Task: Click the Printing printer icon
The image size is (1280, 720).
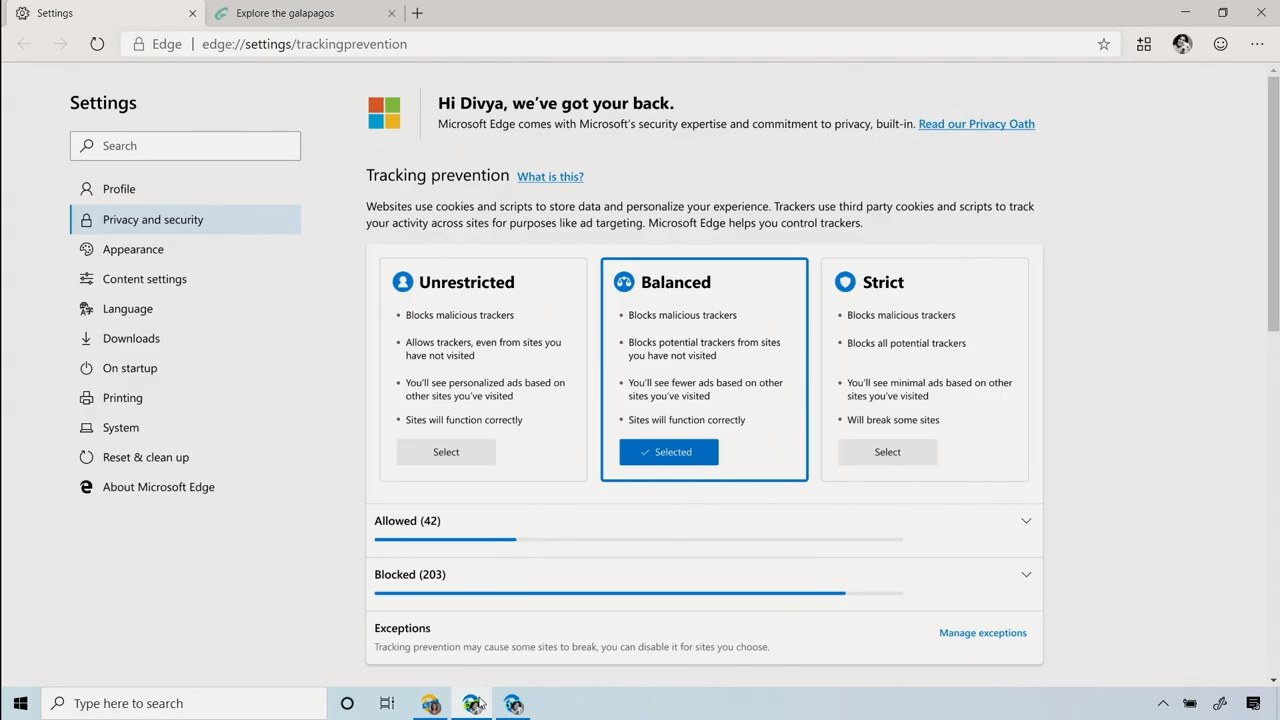Action: tap(86, 398)
